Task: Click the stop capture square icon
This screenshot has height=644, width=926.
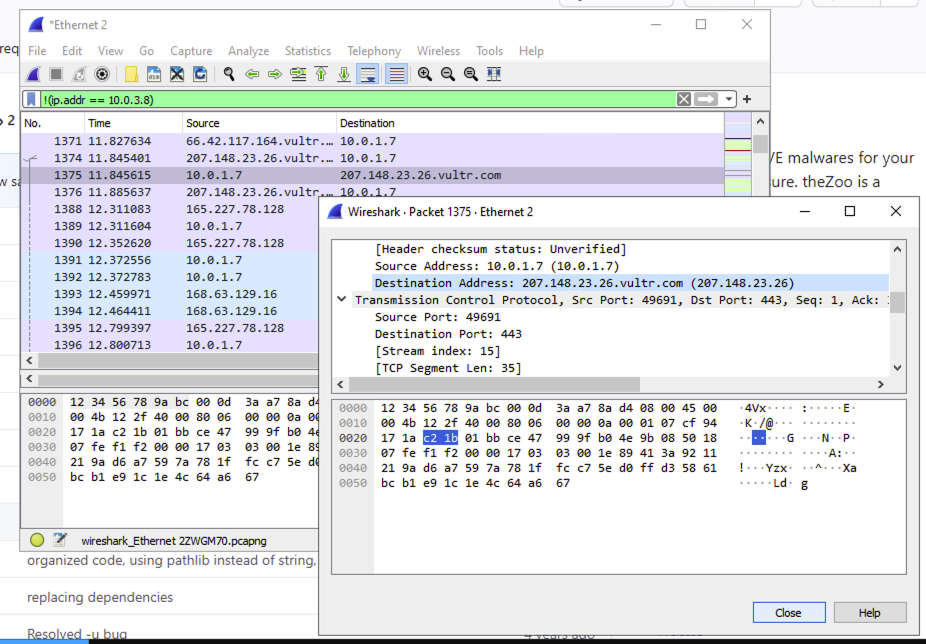Action: point(56,74)
